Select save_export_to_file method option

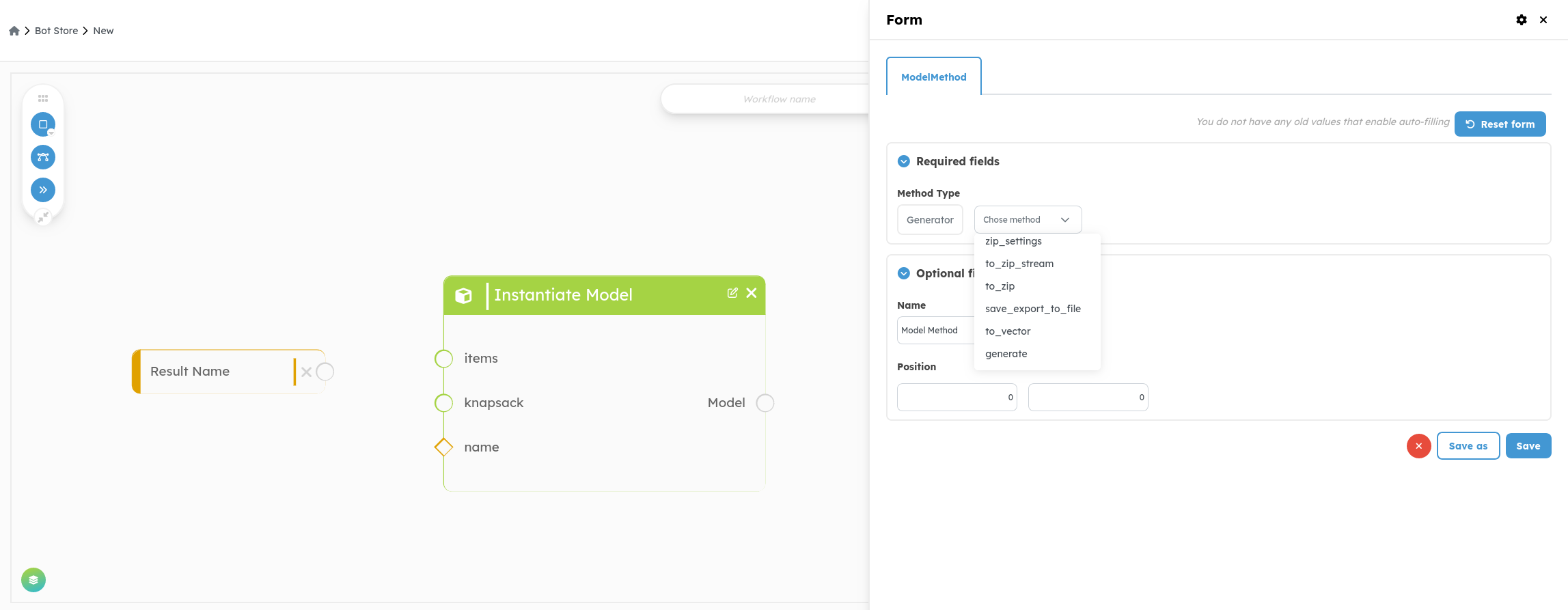click(1037, 309)
